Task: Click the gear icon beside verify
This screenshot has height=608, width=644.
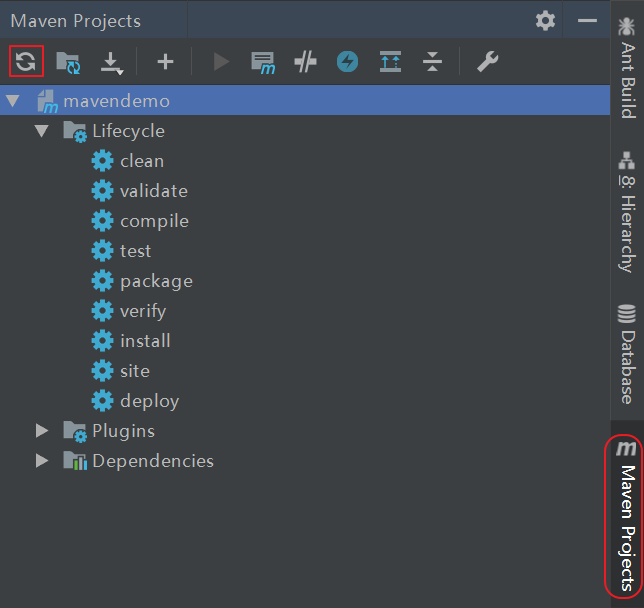Action: [x=102, y=311]
